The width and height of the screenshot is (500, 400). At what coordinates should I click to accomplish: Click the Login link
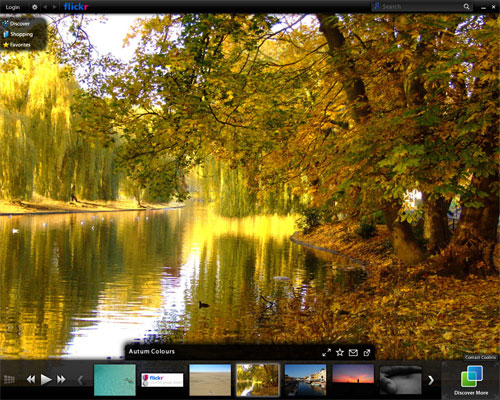(13, 7)
